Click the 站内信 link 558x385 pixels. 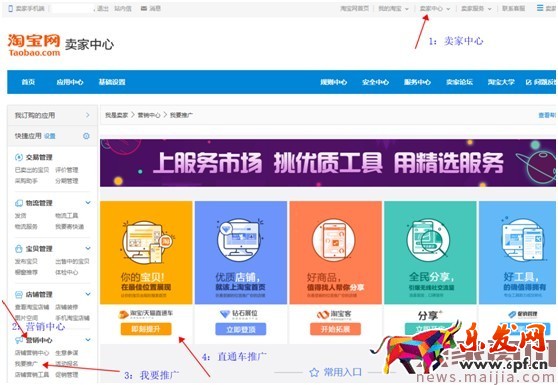(123, 8)
